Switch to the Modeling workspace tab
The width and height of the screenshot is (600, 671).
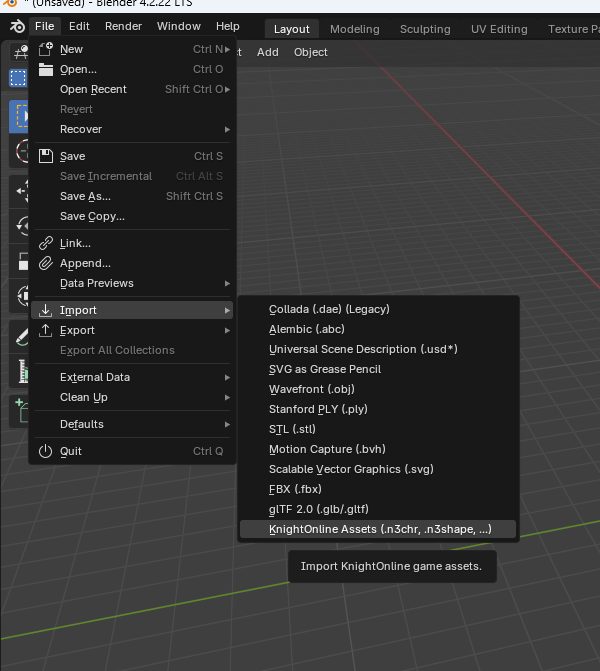coord(354,29)
